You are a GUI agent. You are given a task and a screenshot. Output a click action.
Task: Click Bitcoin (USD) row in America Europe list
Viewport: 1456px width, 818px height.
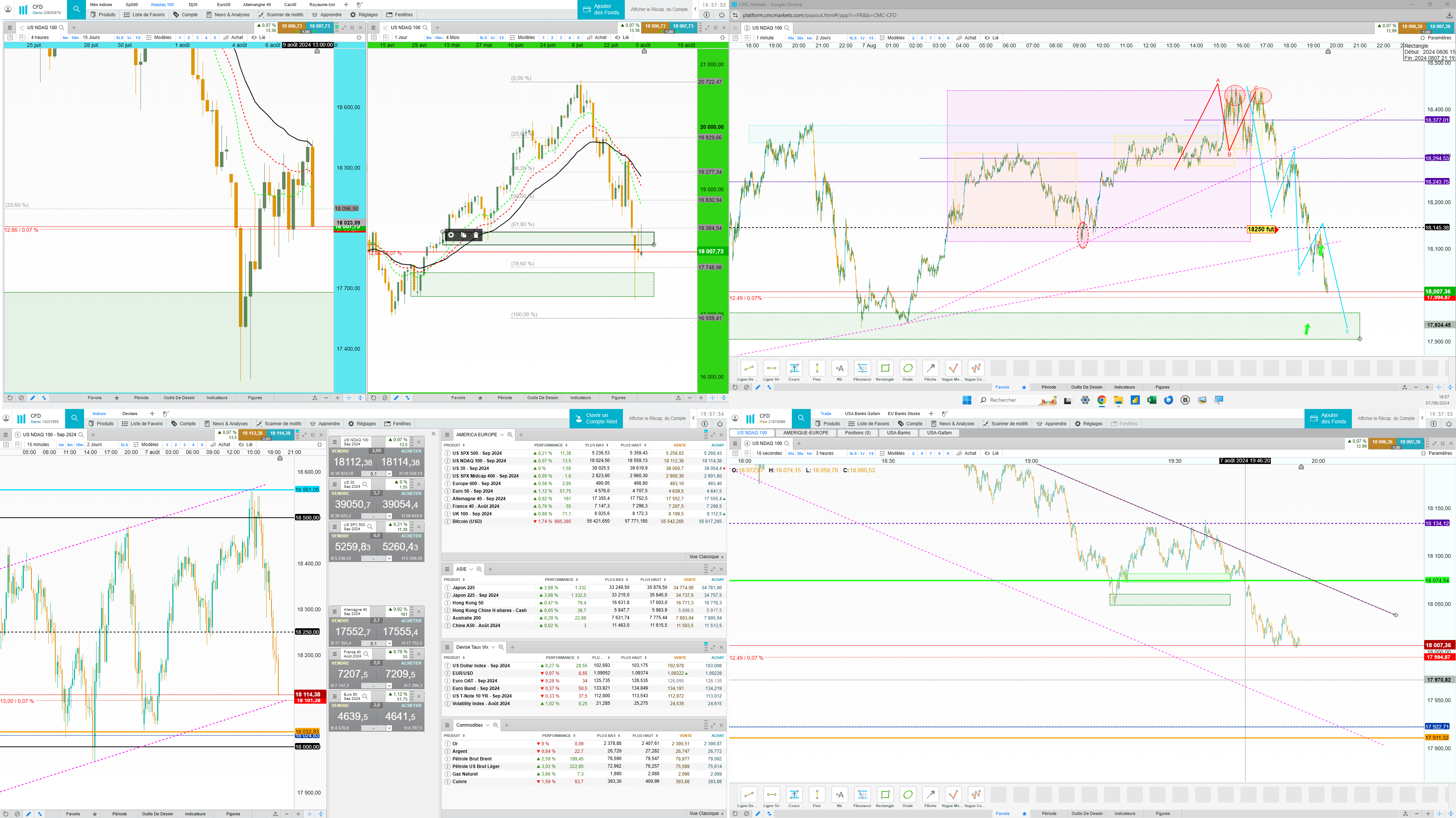pyautogui.click(x=467, y=521)
